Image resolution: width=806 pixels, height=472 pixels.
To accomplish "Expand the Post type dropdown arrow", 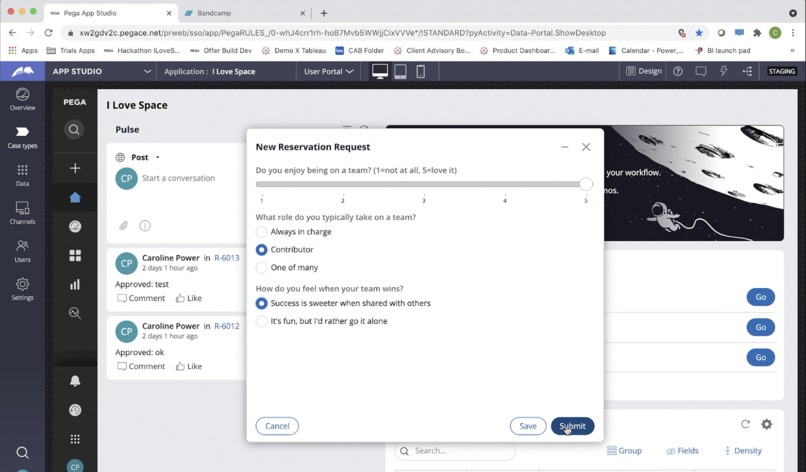I will tap(157, 157).
